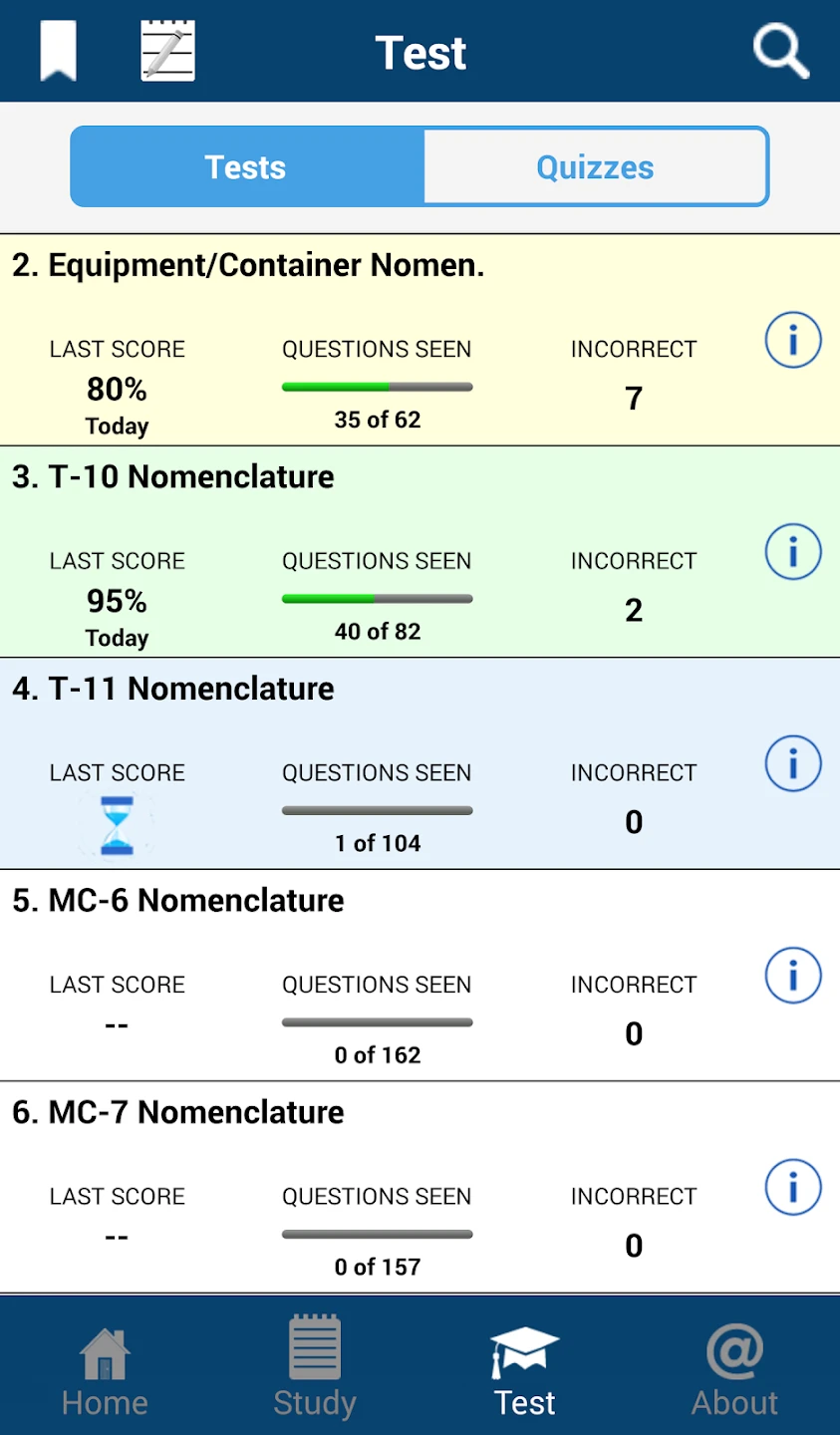Viewport: 840px width, 1435px height.
Task: Open the T-10 Nomenclature test
Action: tap(173, 477)
